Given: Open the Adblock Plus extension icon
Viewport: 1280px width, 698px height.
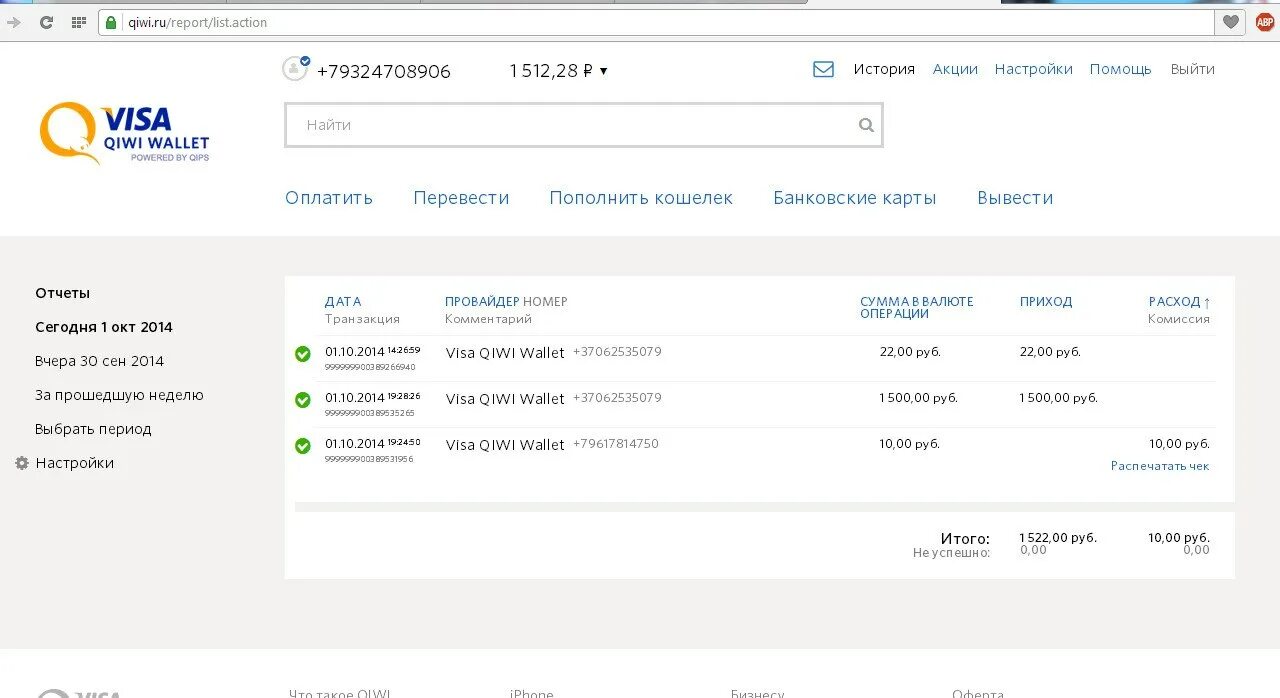Looking at the screenshot, I should point(1265,22).
